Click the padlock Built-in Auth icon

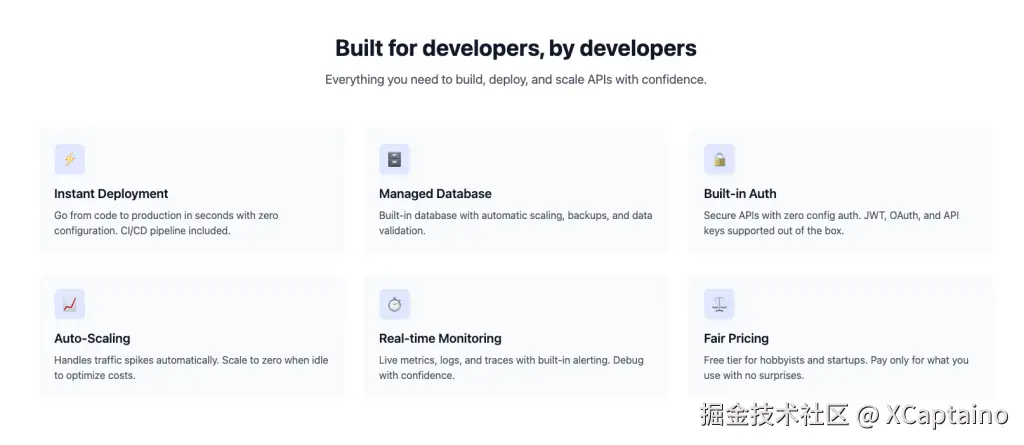(x=719, y=159)
